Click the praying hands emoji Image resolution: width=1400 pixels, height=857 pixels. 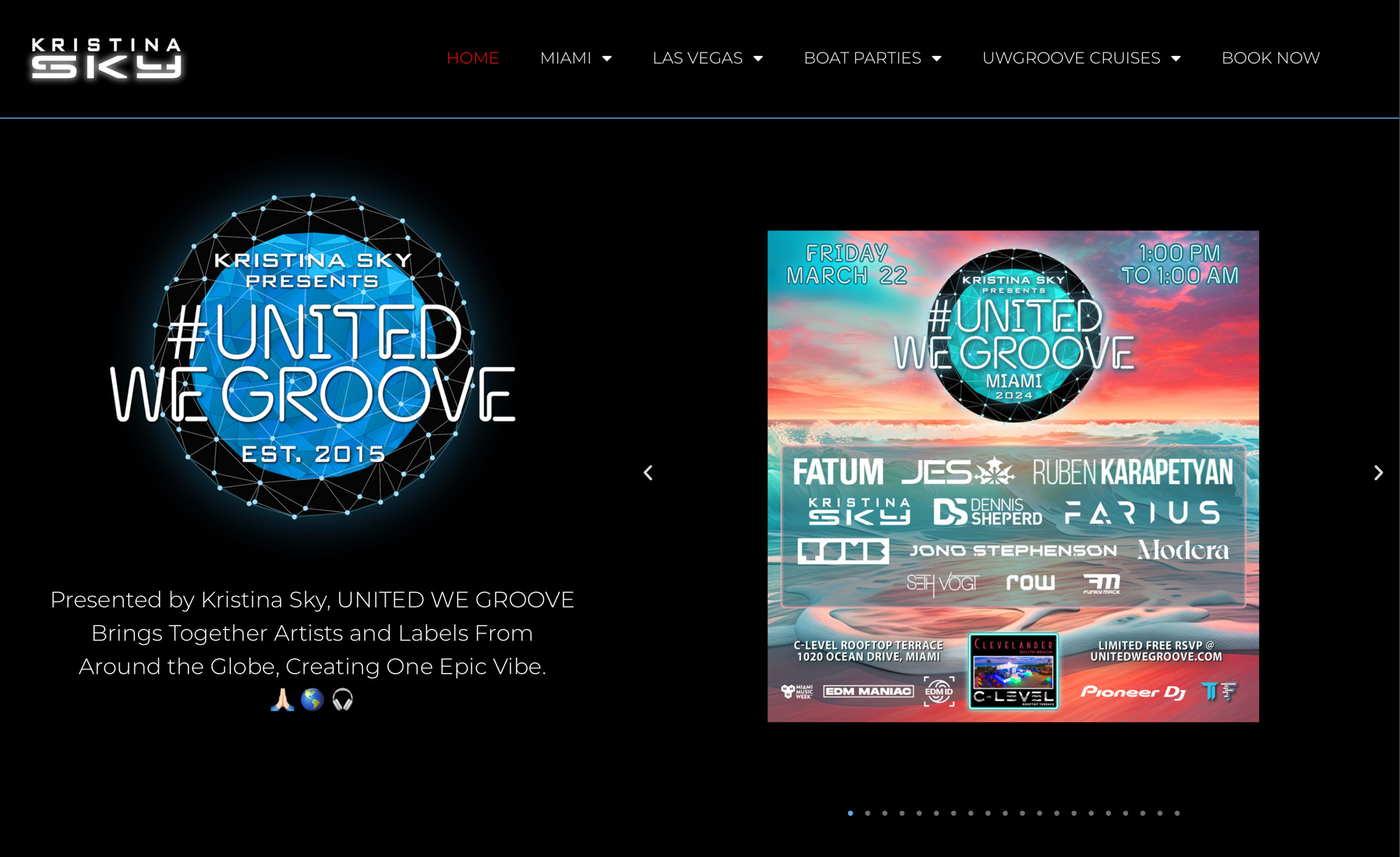click(x=282, y=699)
